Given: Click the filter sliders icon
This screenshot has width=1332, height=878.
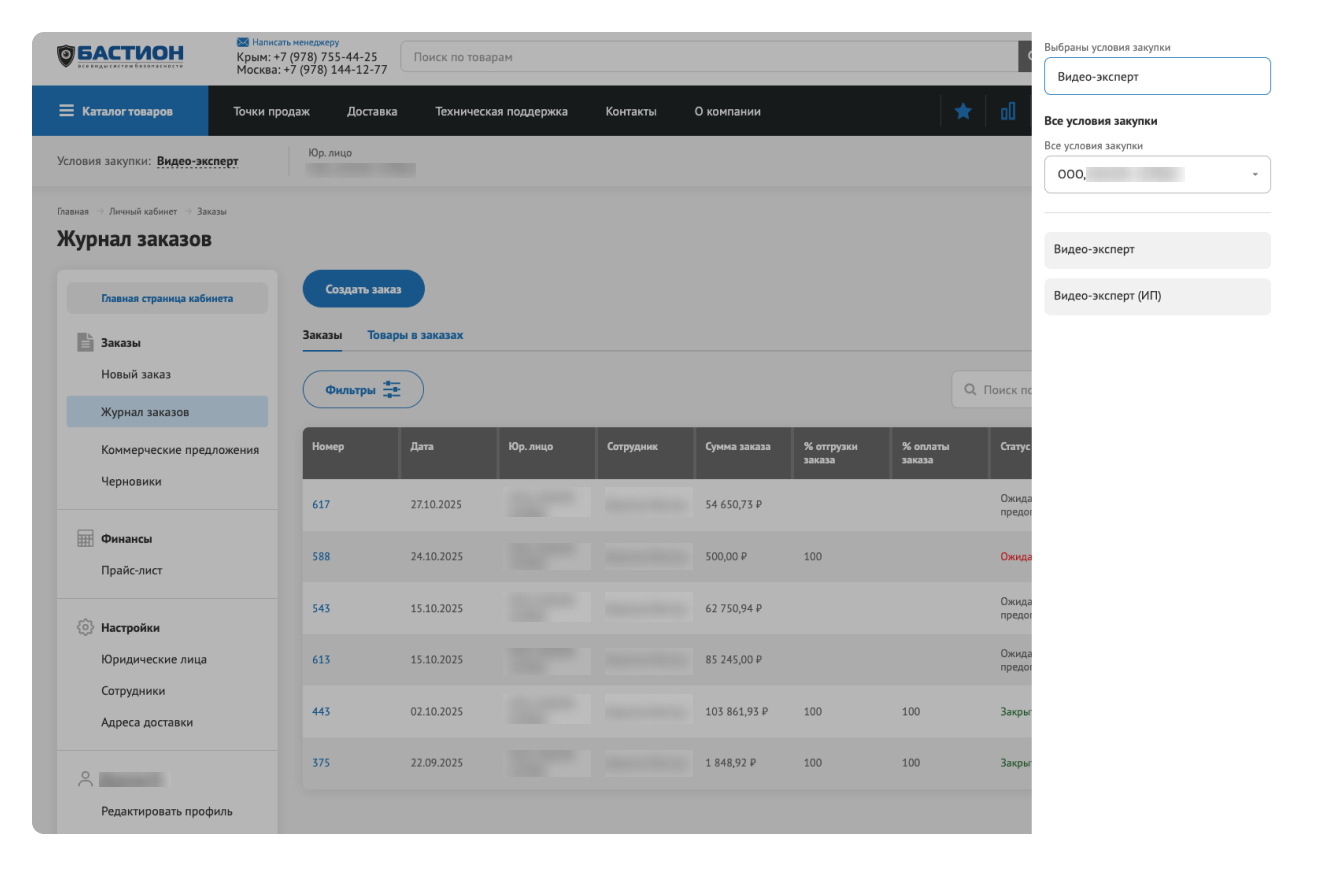Looking at the screenshot, I should [391, 390].
